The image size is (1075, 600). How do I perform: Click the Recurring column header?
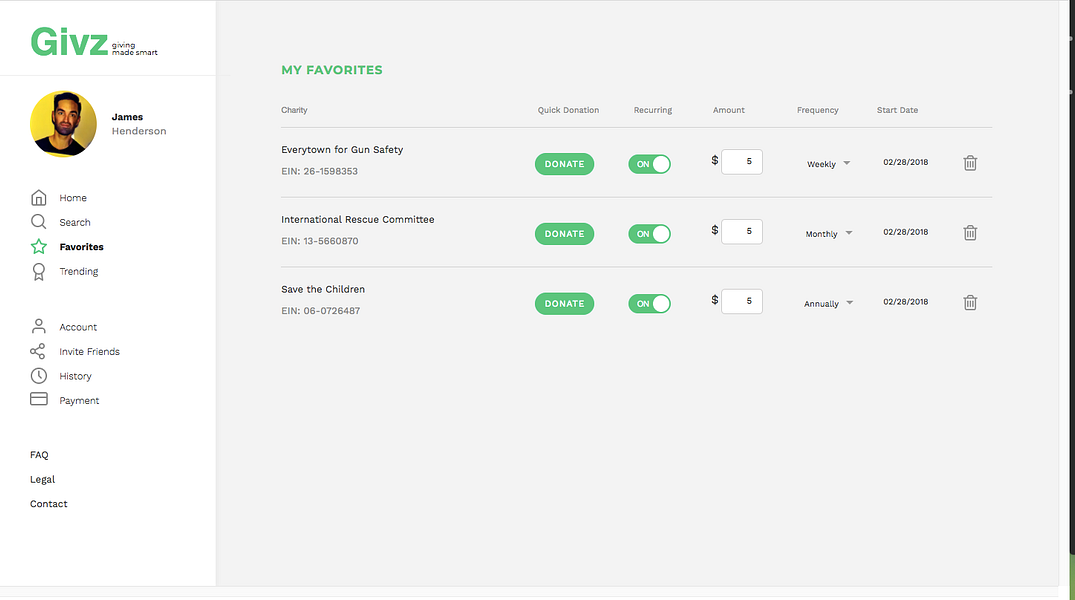coord(653,110)
